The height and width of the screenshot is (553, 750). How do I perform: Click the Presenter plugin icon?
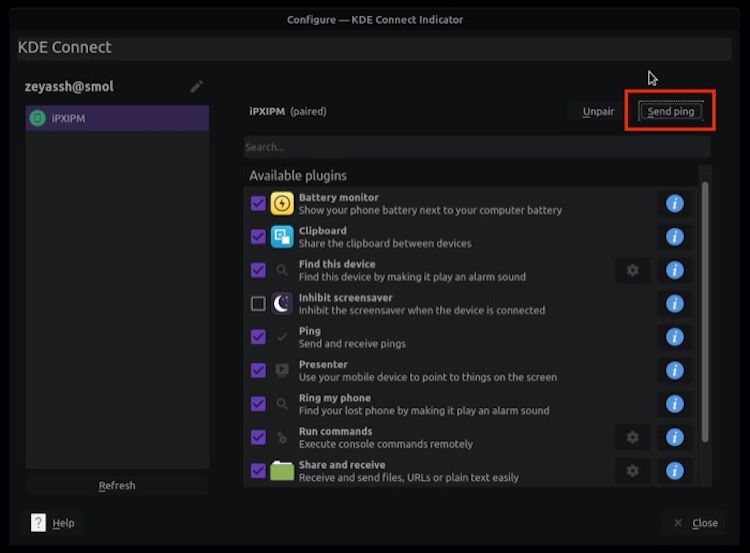click(282, 370)
